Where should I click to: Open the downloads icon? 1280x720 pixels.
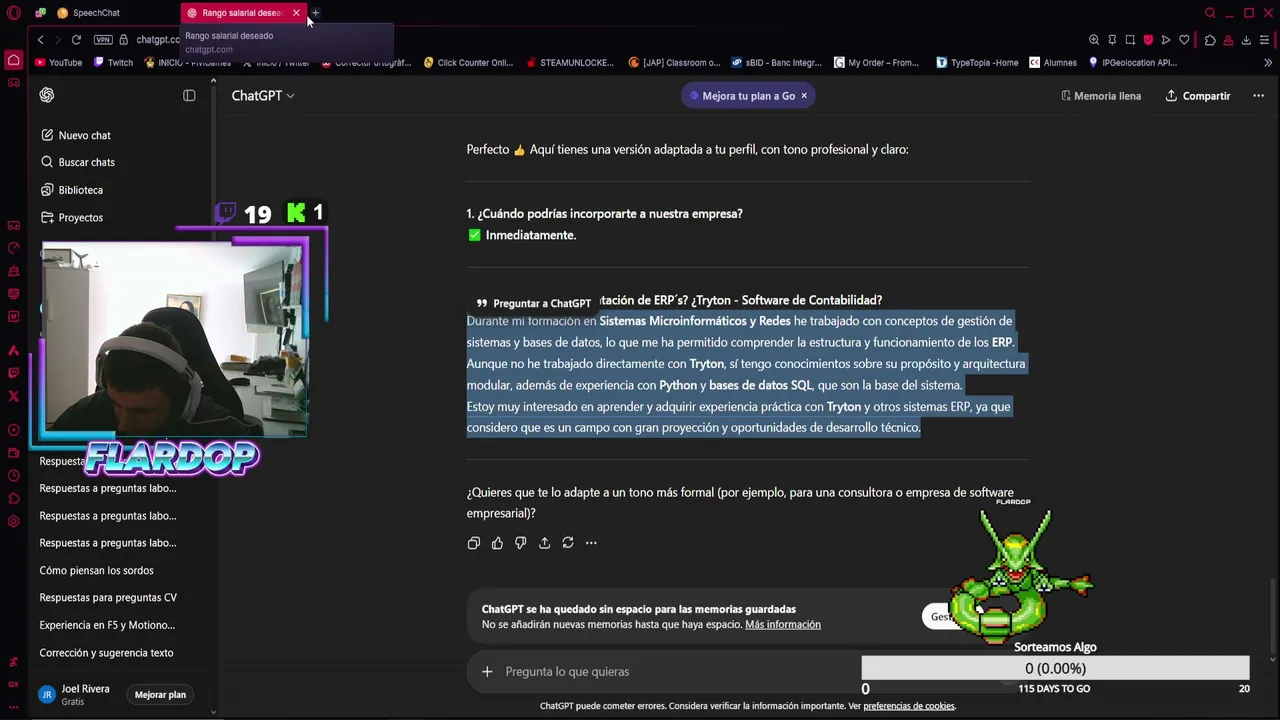[x=1246, y=40]
